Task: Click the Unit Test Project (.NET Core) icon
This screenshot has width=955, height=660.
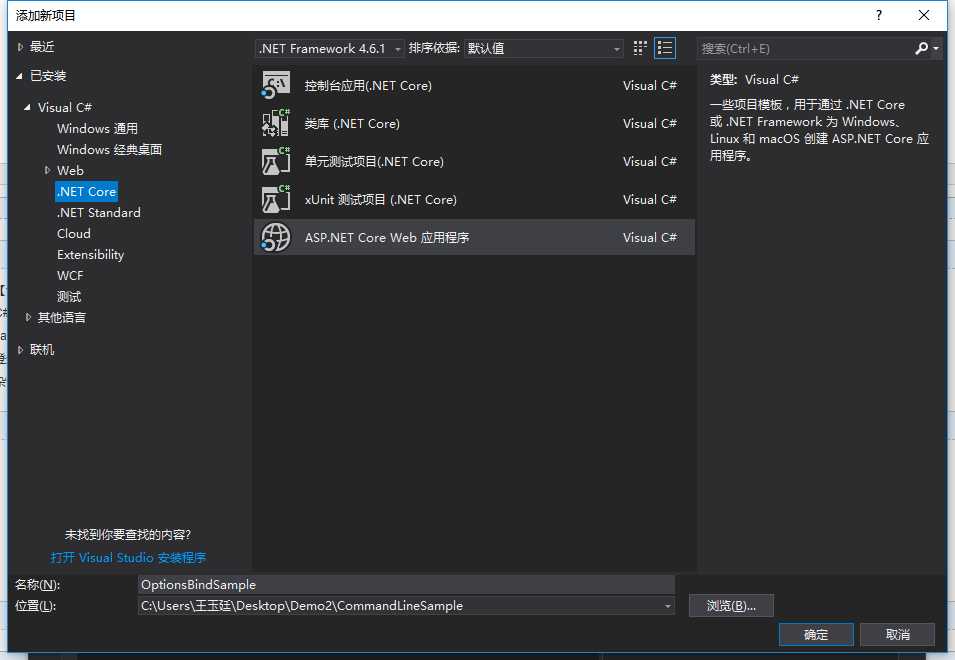Action: (x=275, y=161)
